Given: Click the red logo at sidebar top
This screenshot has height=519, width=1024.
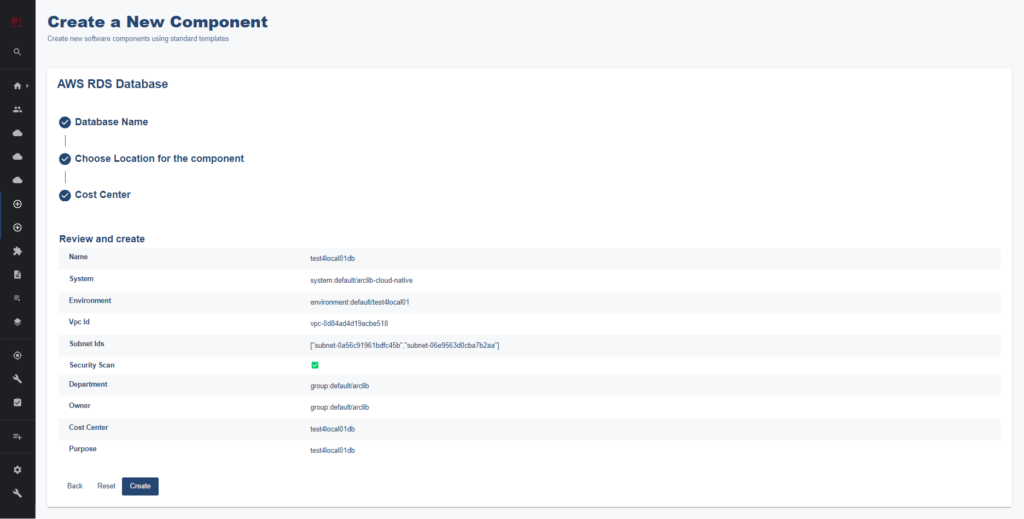Looking at the screenshot, I should click(x=17, y=20).
